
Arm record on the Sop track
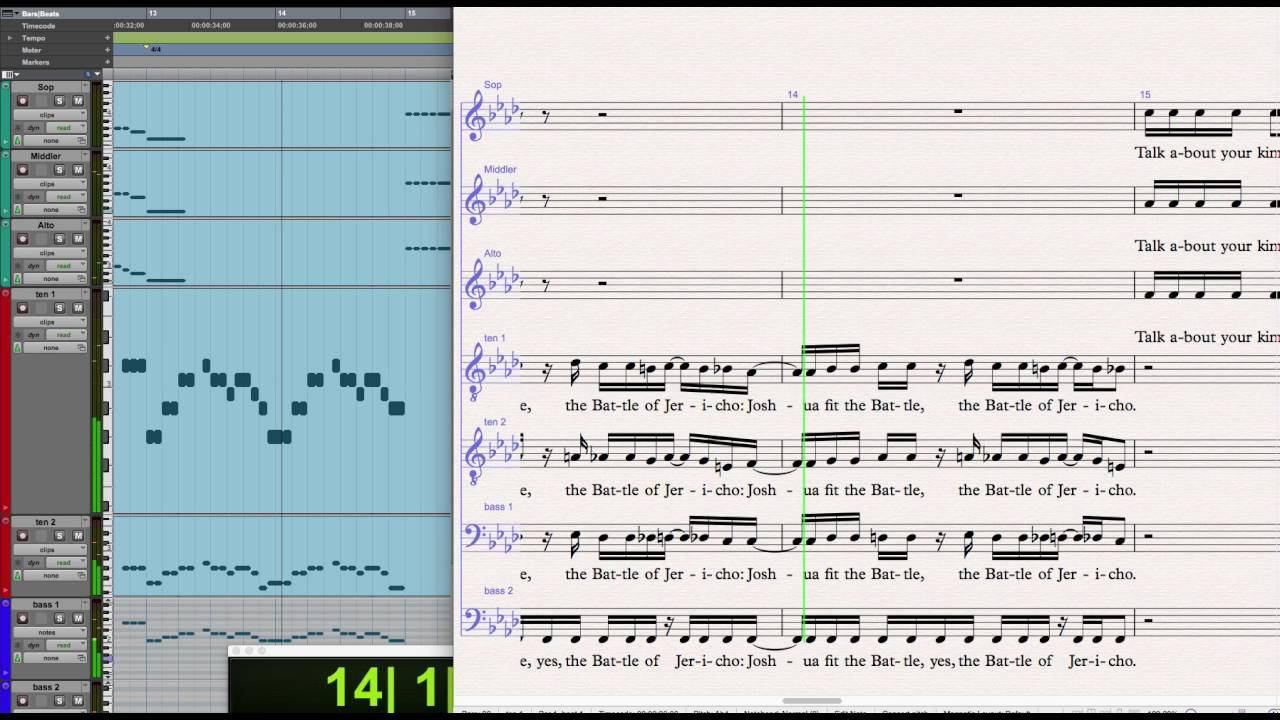coord(22,101)
